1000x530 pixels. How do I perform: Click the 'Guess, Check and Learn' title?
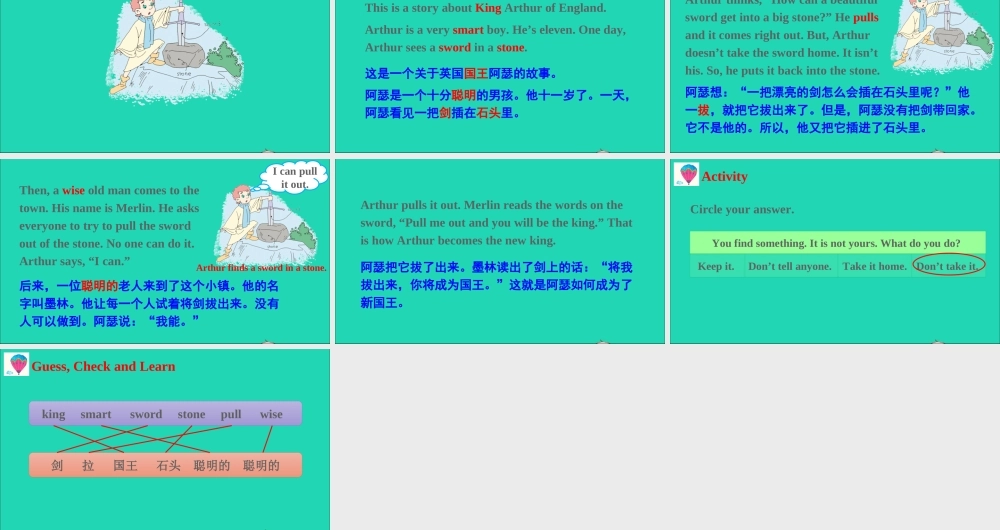tap(103, 367)
